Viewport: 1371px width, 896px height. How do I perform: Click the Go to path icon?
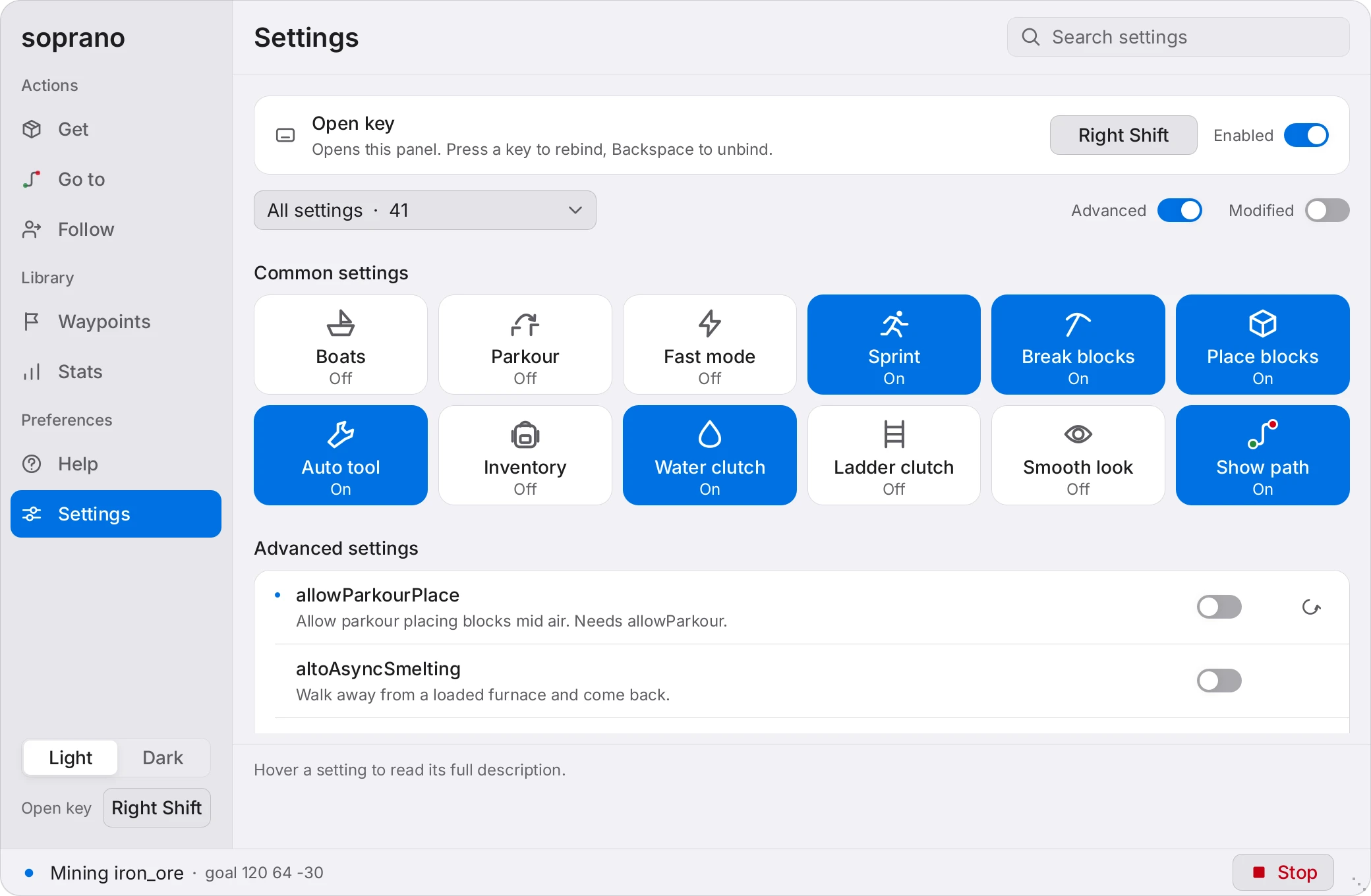pyautogui.click(x=32, y=179)
